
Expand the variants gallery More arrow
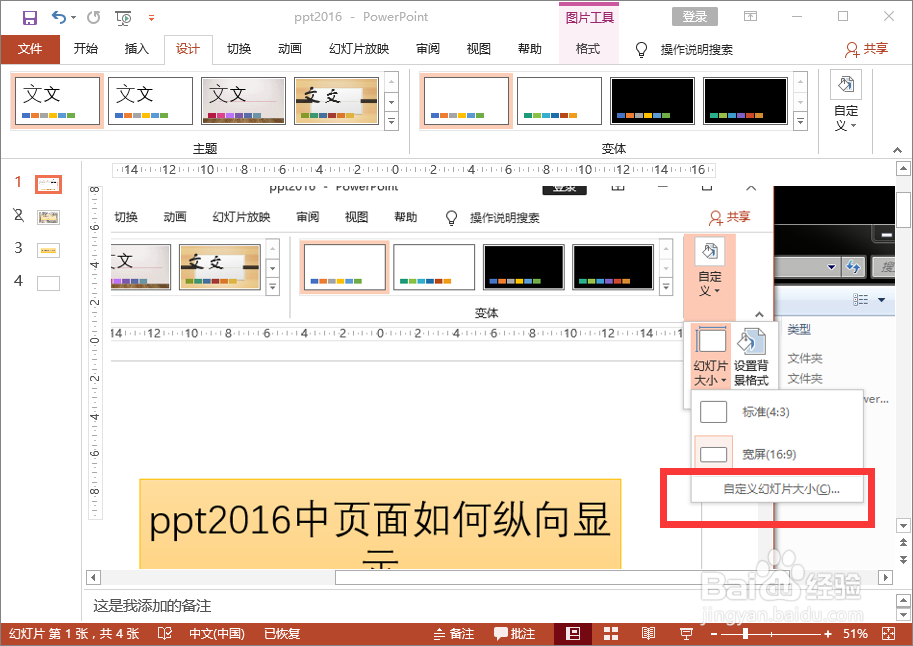coord(801,121)
